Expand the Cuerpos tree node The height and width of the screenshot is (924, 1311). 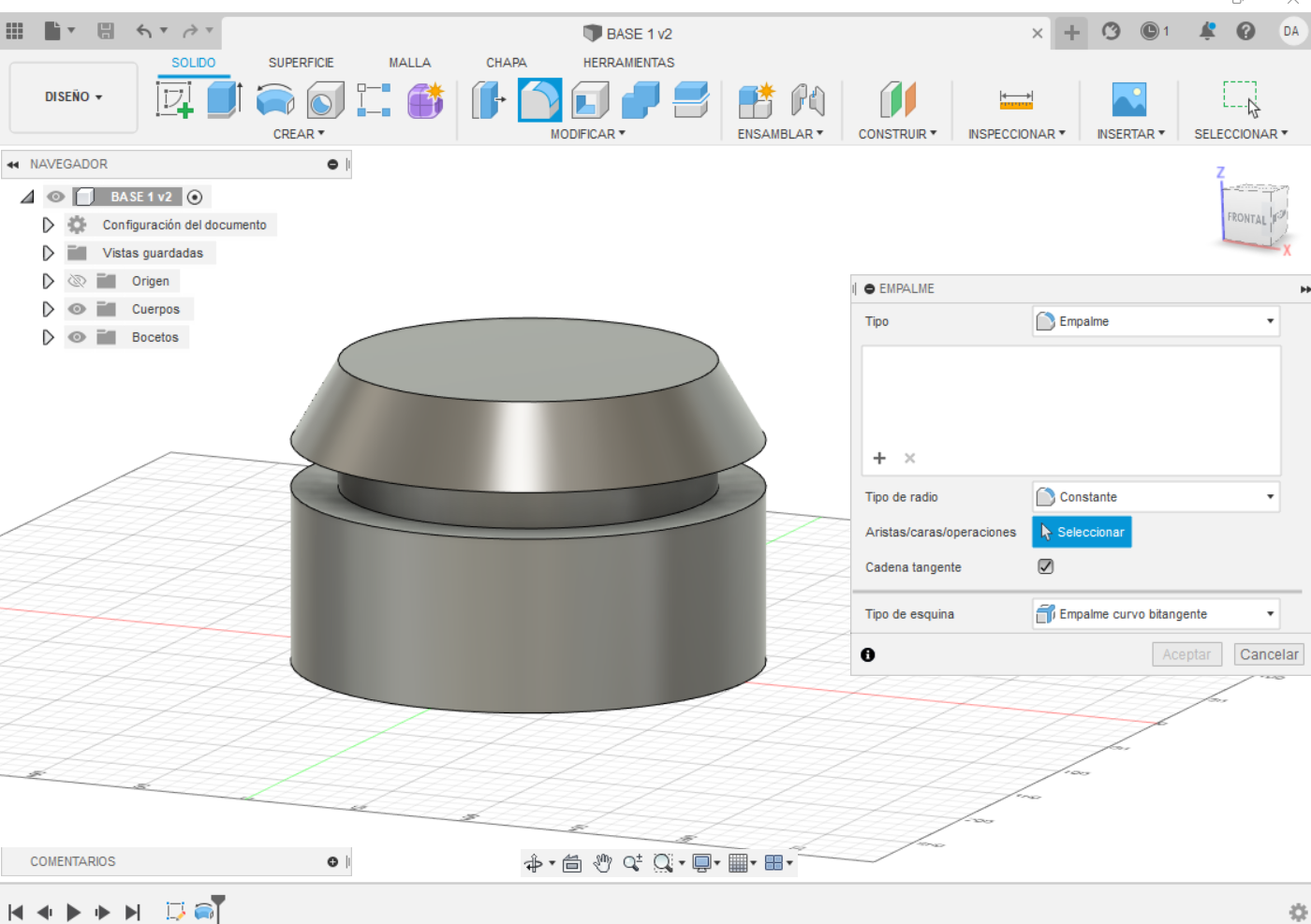pos(48,309)
